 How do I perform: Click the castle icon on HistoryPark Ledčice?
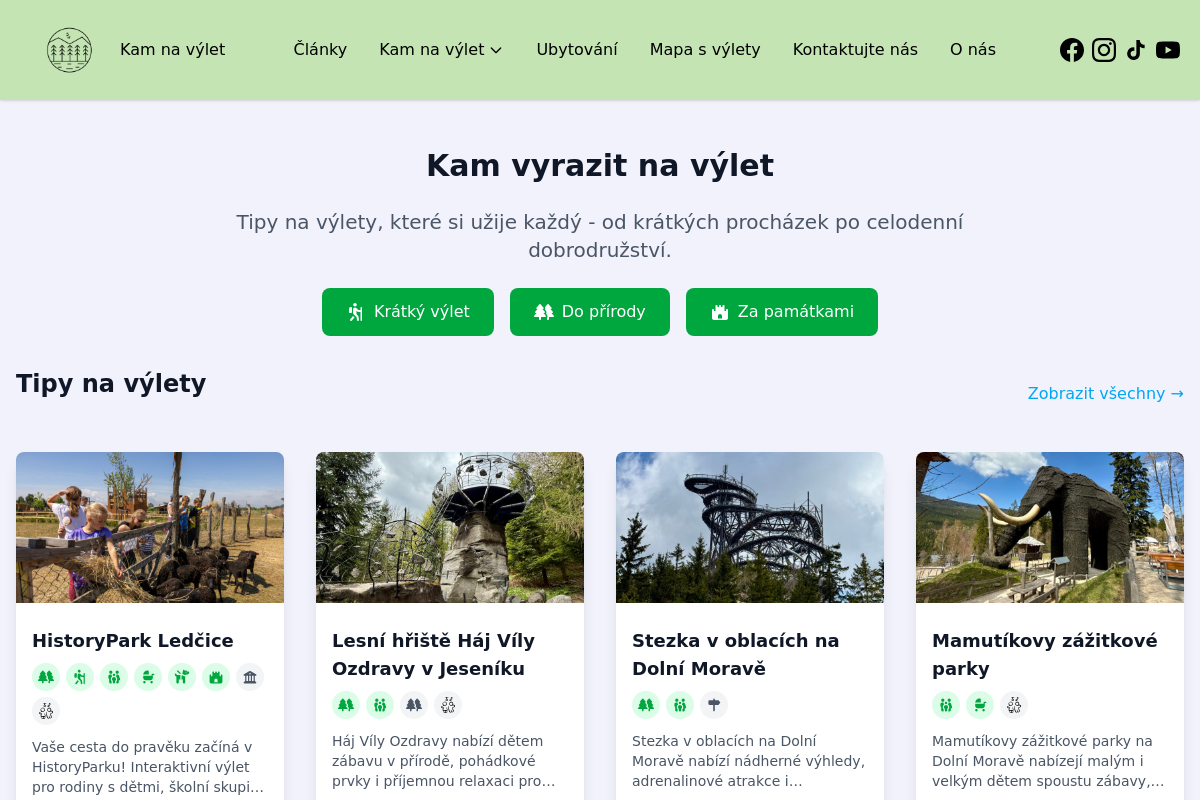pyautogui.click(x=216, y=677)
